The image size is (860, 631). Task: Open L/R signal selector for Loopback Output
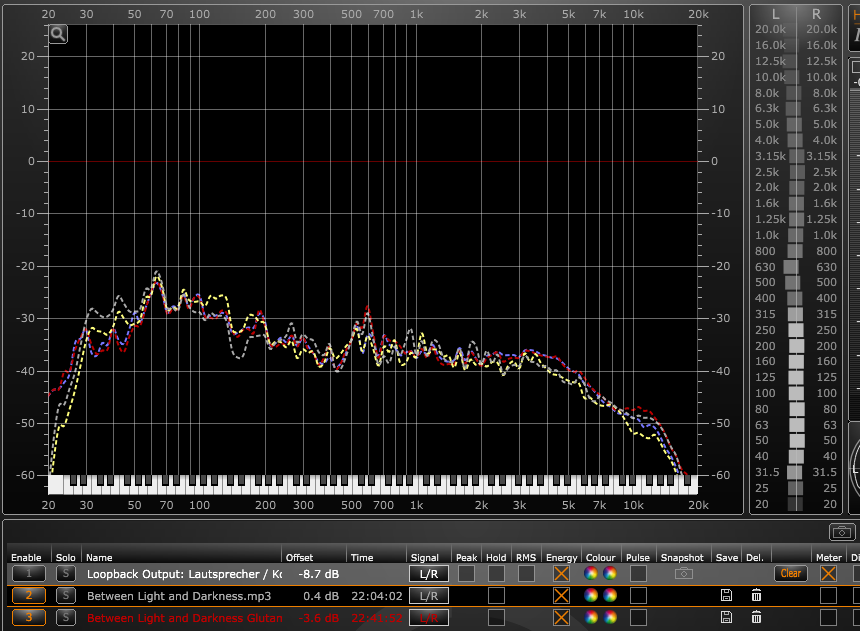[x=428, y=574]
